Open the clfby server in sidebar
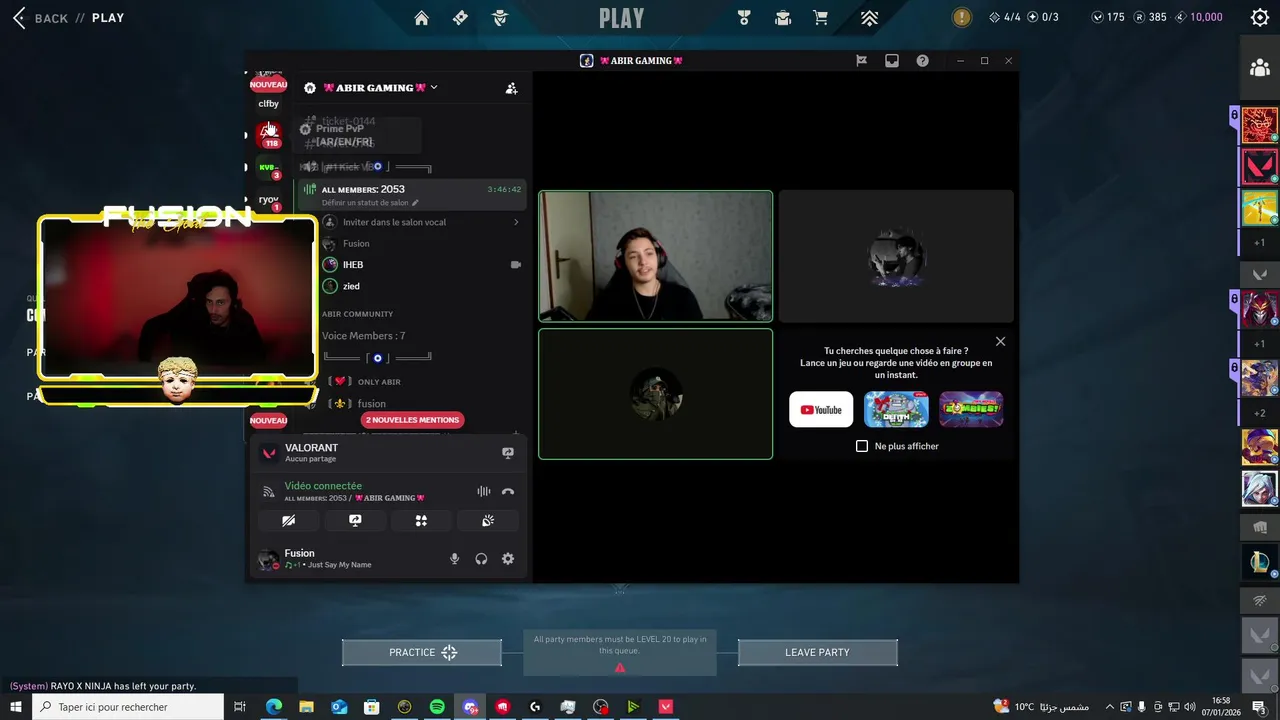This screenshot has height=720, width=1280. click(268, 104)
